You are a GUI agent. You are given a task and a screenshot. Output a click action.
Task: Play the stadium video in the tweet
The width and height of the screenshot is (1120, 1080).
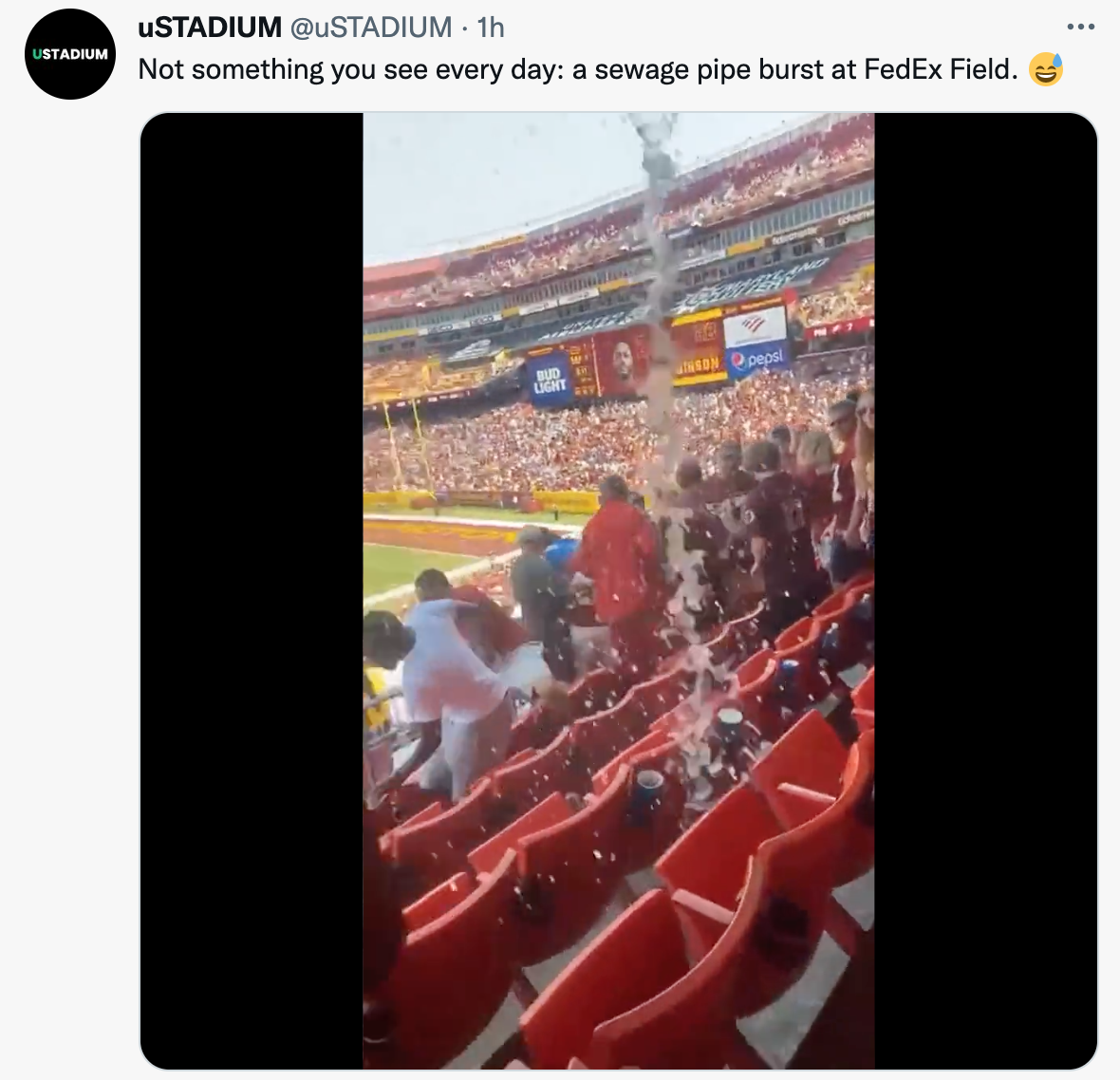tap(619, 590)
